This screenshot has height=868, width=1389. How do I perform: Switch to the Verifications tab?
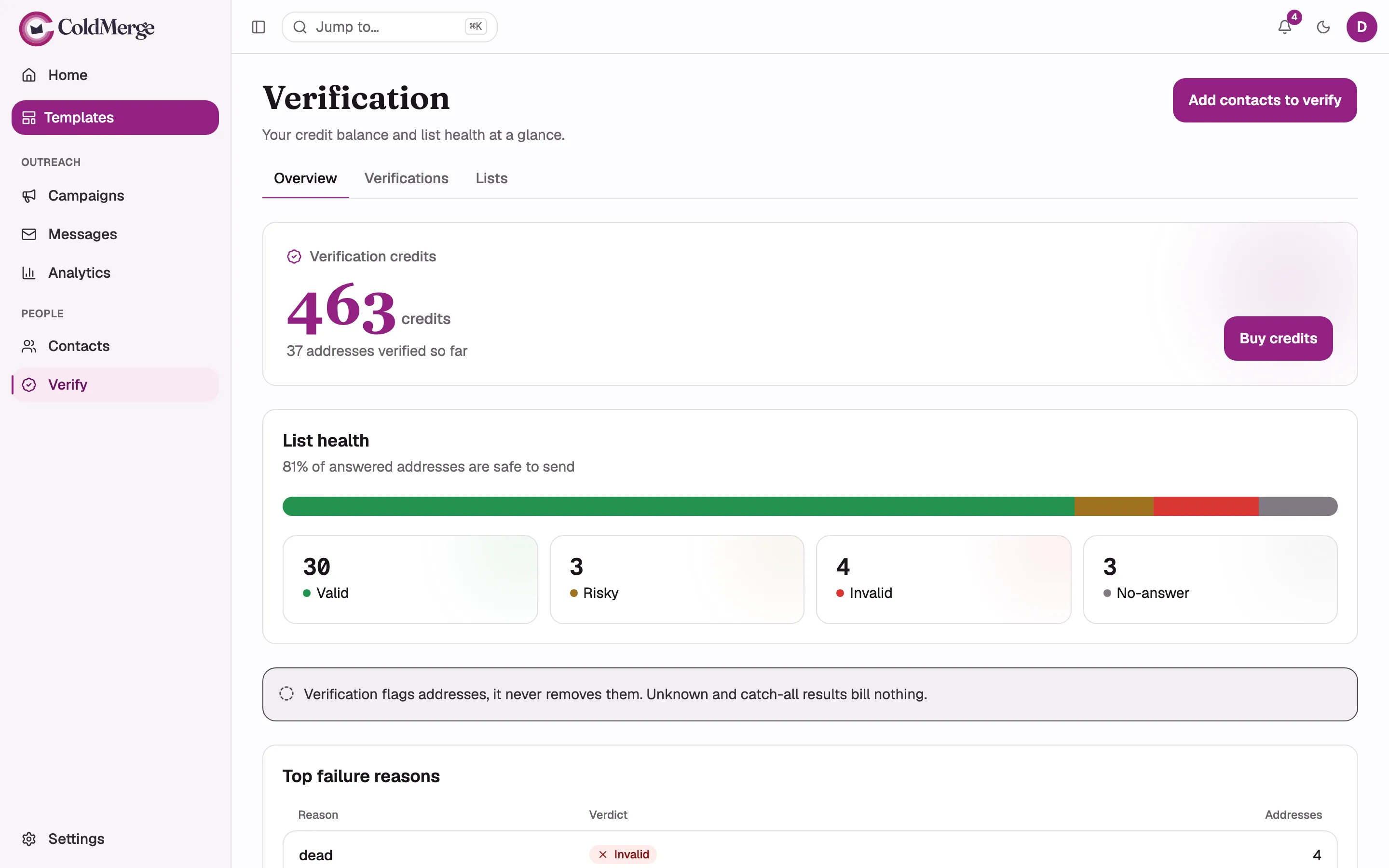(407, 178)
